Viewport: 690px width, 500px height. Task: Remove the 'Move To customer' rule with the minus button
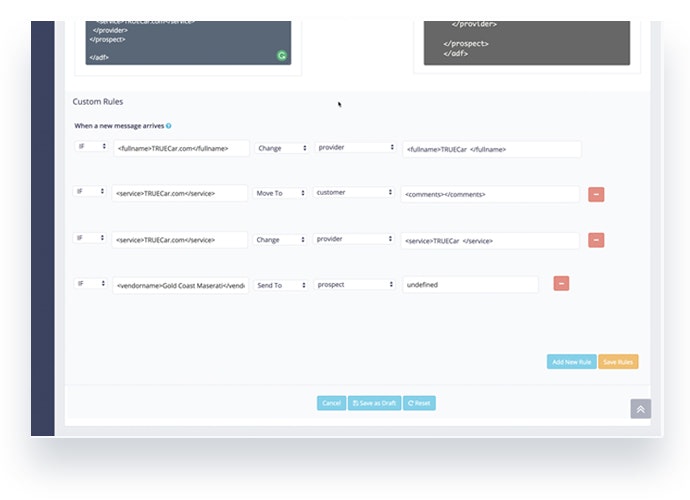(596, 194)
